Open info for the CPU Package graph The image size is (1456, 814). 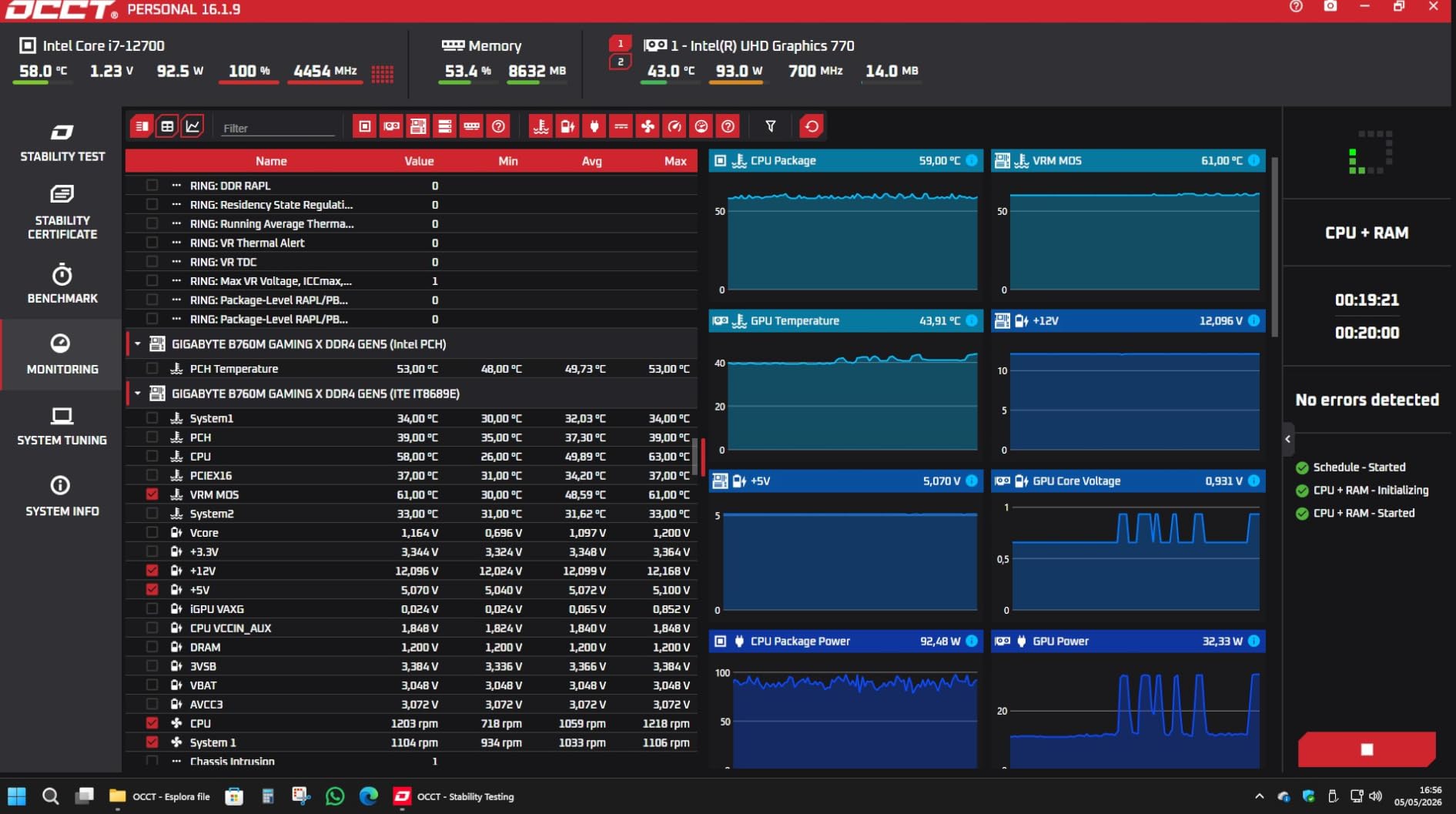pyautogui.click(x=972, y=160)
